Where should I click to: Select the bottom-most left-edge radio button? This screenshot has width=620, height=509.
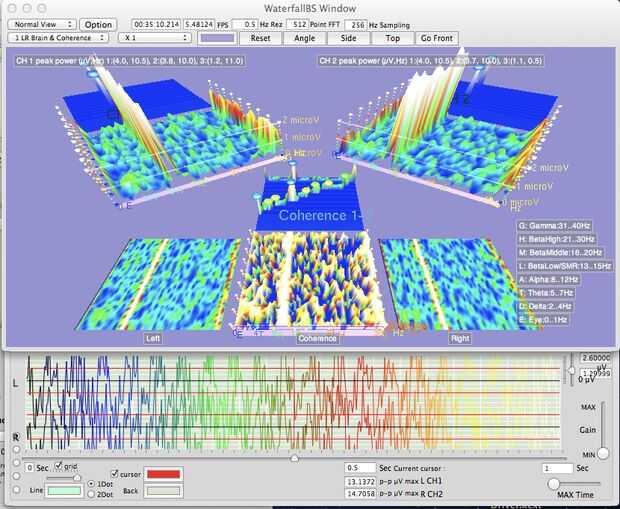(x=16, y=490)
